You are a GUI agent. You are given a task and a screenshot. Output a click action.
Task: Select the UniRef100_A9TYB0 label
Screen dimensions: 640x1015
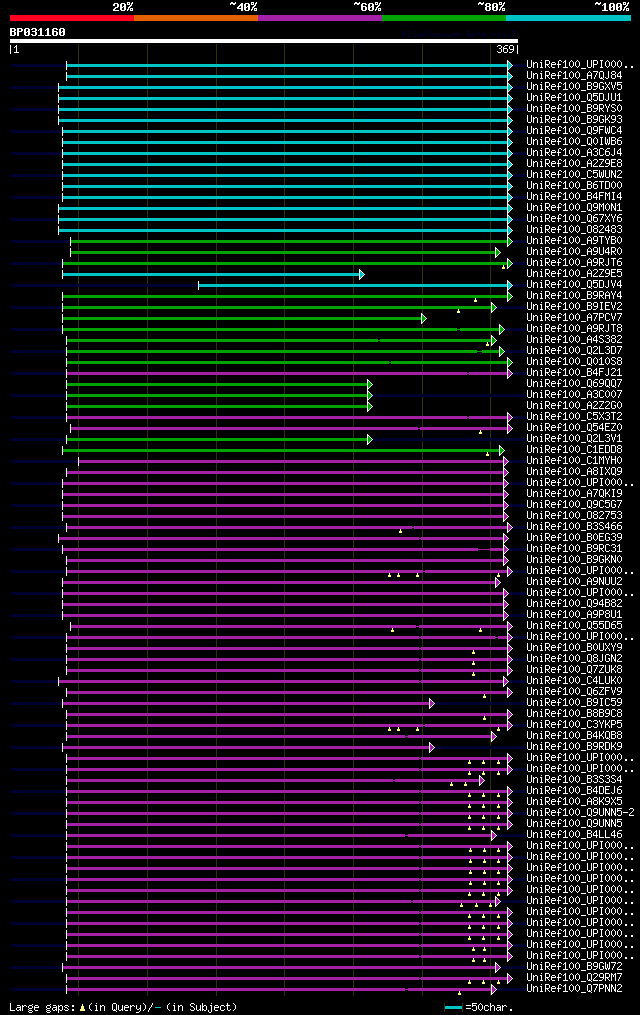[x=575, y=241]
